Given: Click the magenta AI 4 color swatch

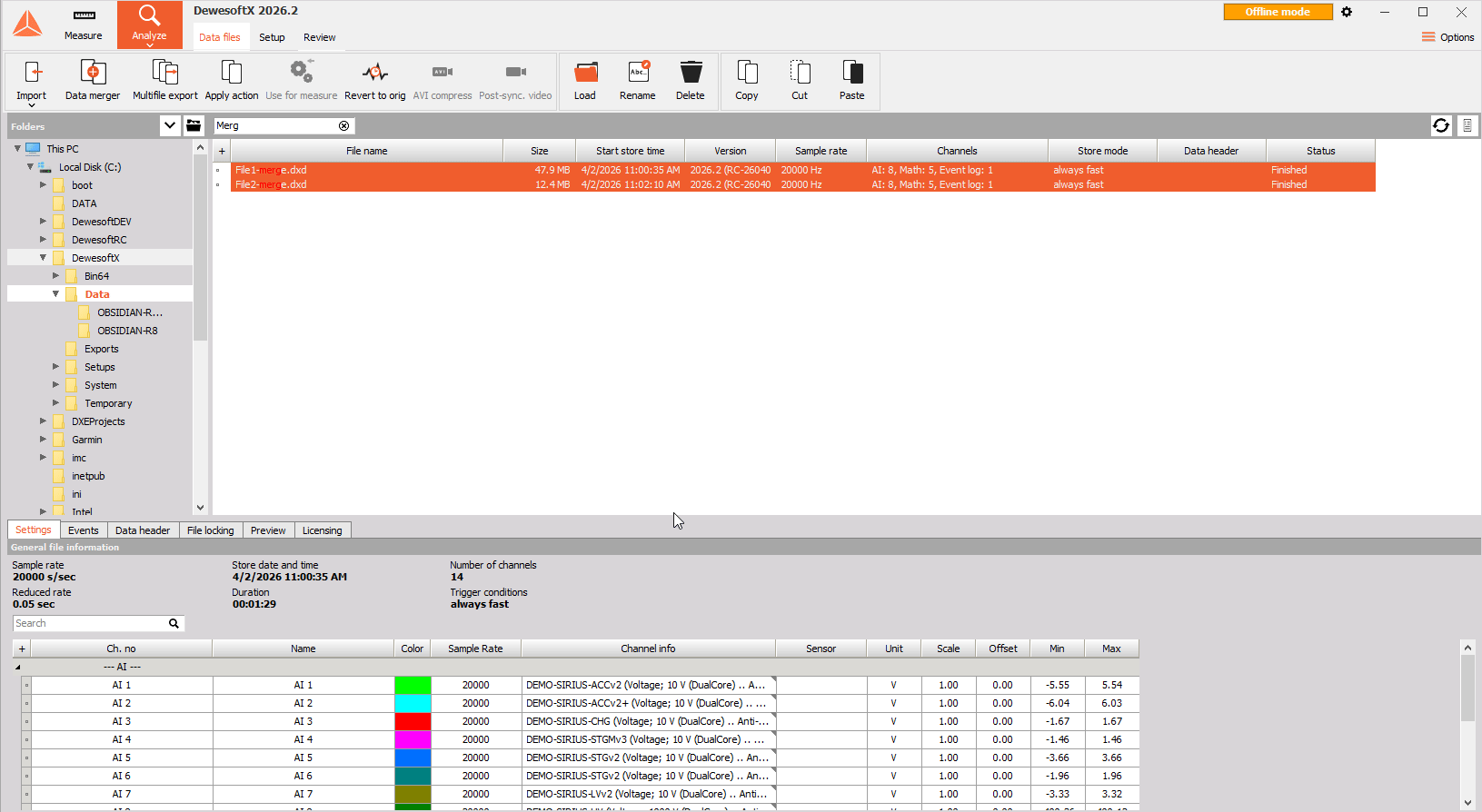Looking at the screenshot, I should click(413, 739).
